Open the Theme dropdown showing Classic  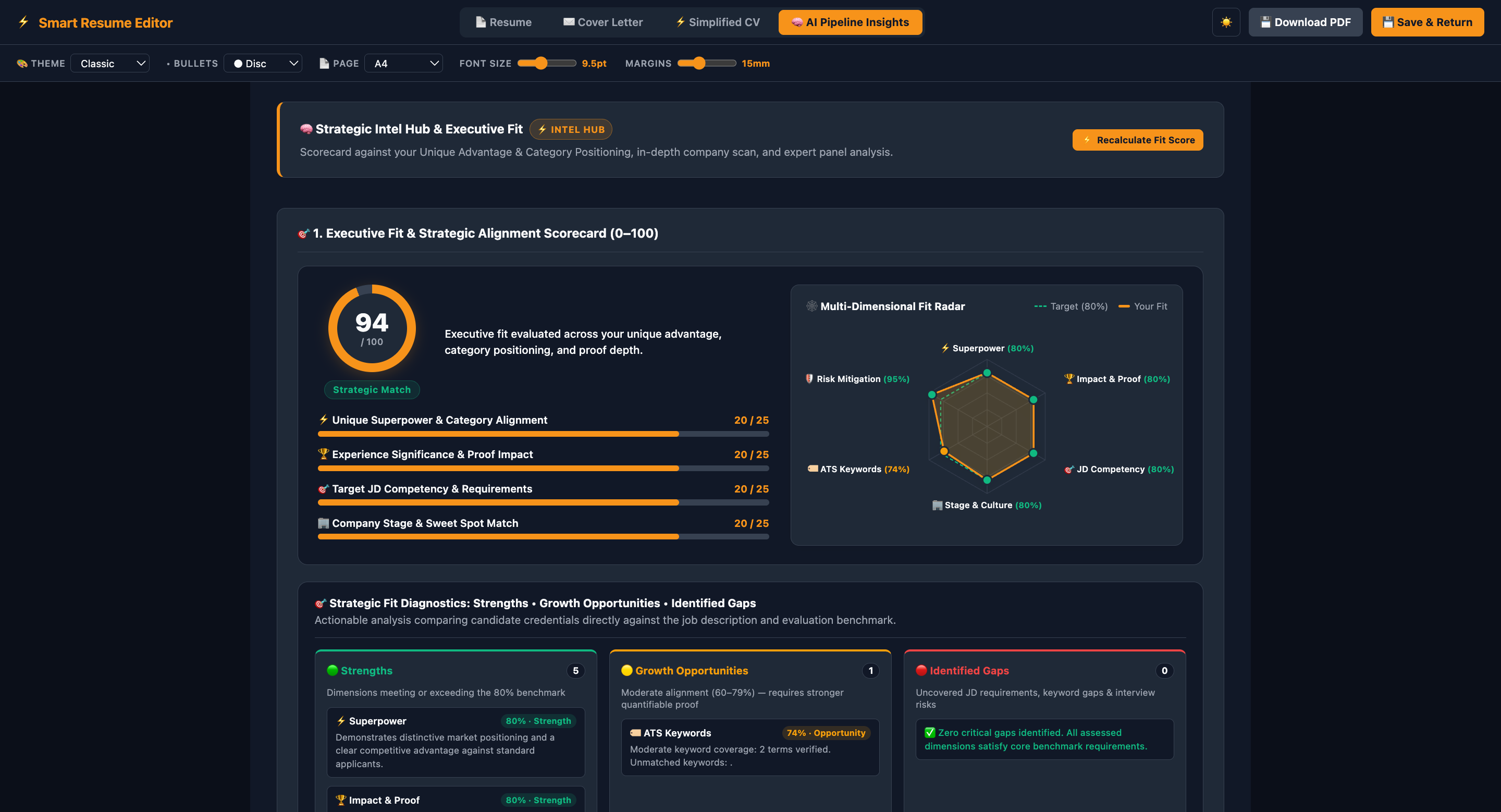(x=110, y=64)
